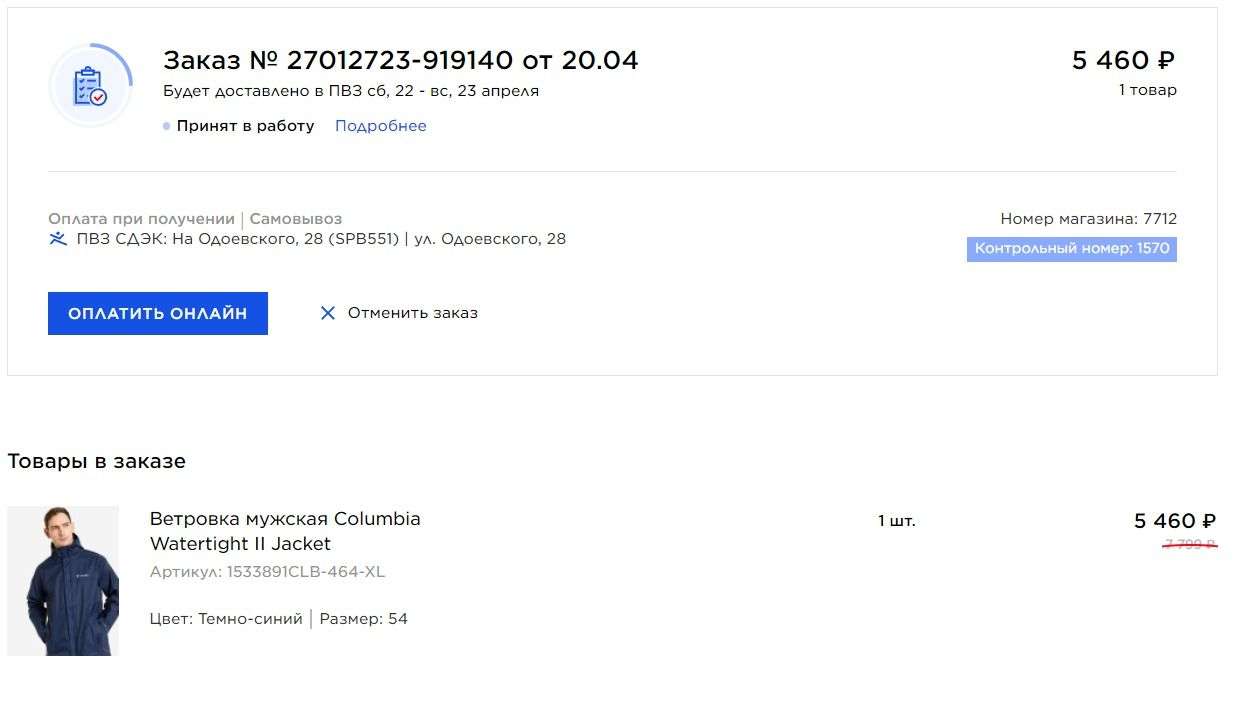Click the order total 5 460 ₽ at top
Screen dimensions: 1233x702
pos(1123,61)
